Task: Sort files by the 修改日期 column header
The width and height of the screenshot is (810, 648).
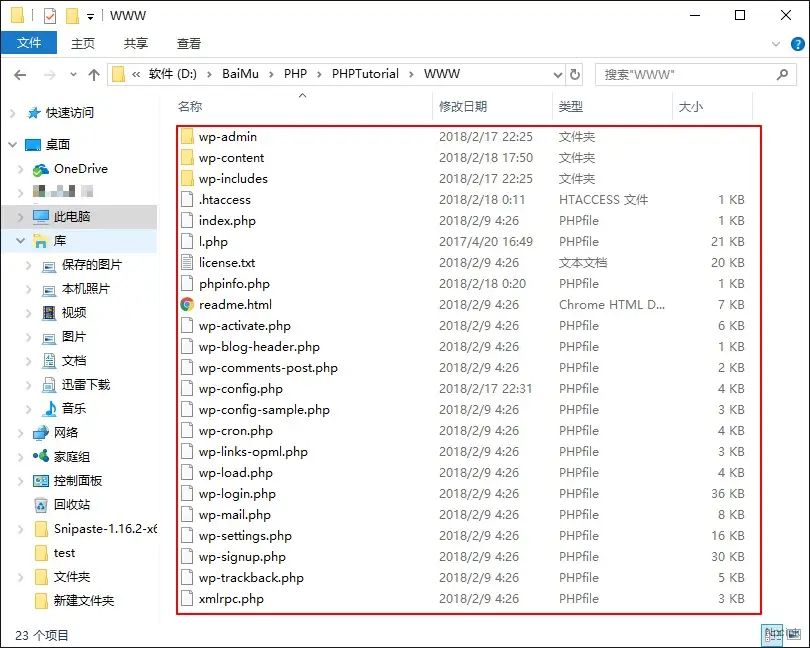Action: (463, 107)
